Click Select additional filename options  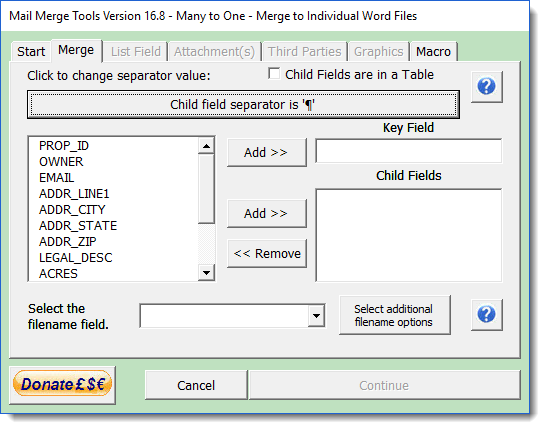tap(394, 315)
